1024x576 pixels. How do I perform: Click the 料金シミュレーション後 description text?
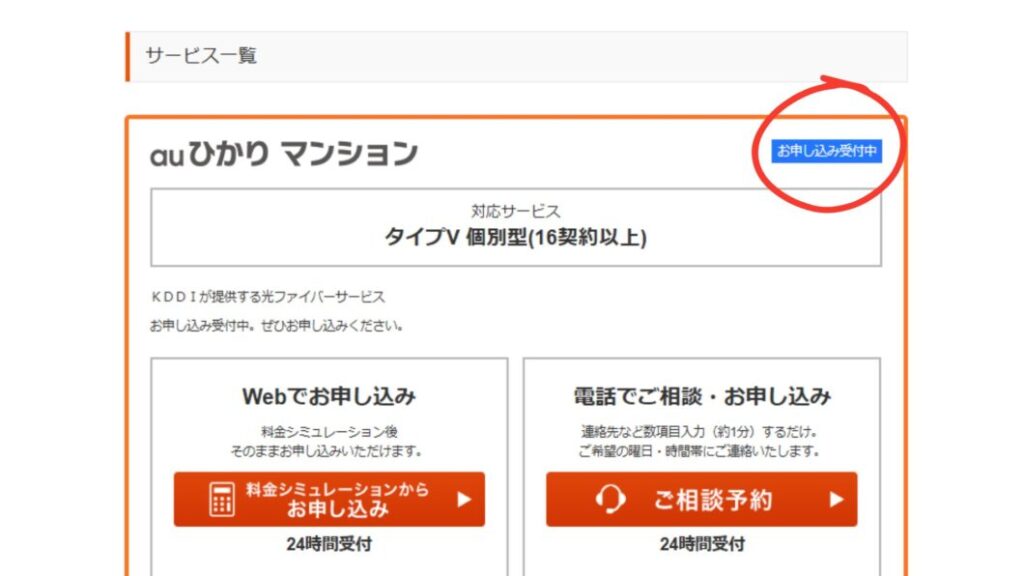tap(329, 432)
